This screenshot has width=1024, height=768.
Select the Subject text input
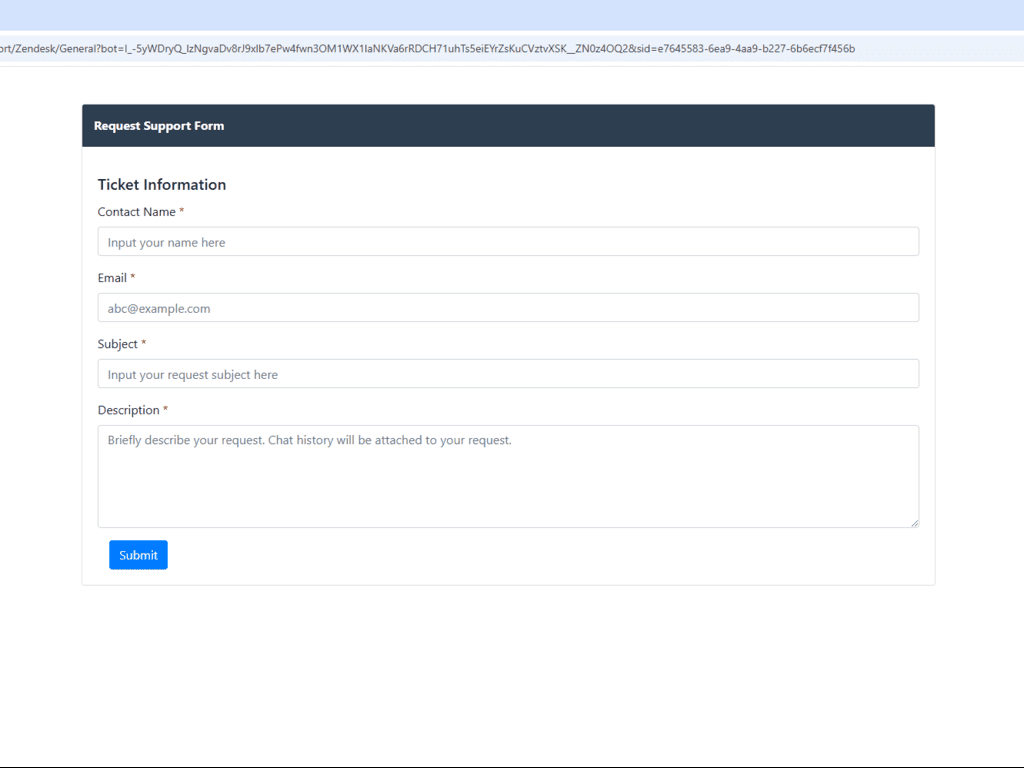coord(508,374)
